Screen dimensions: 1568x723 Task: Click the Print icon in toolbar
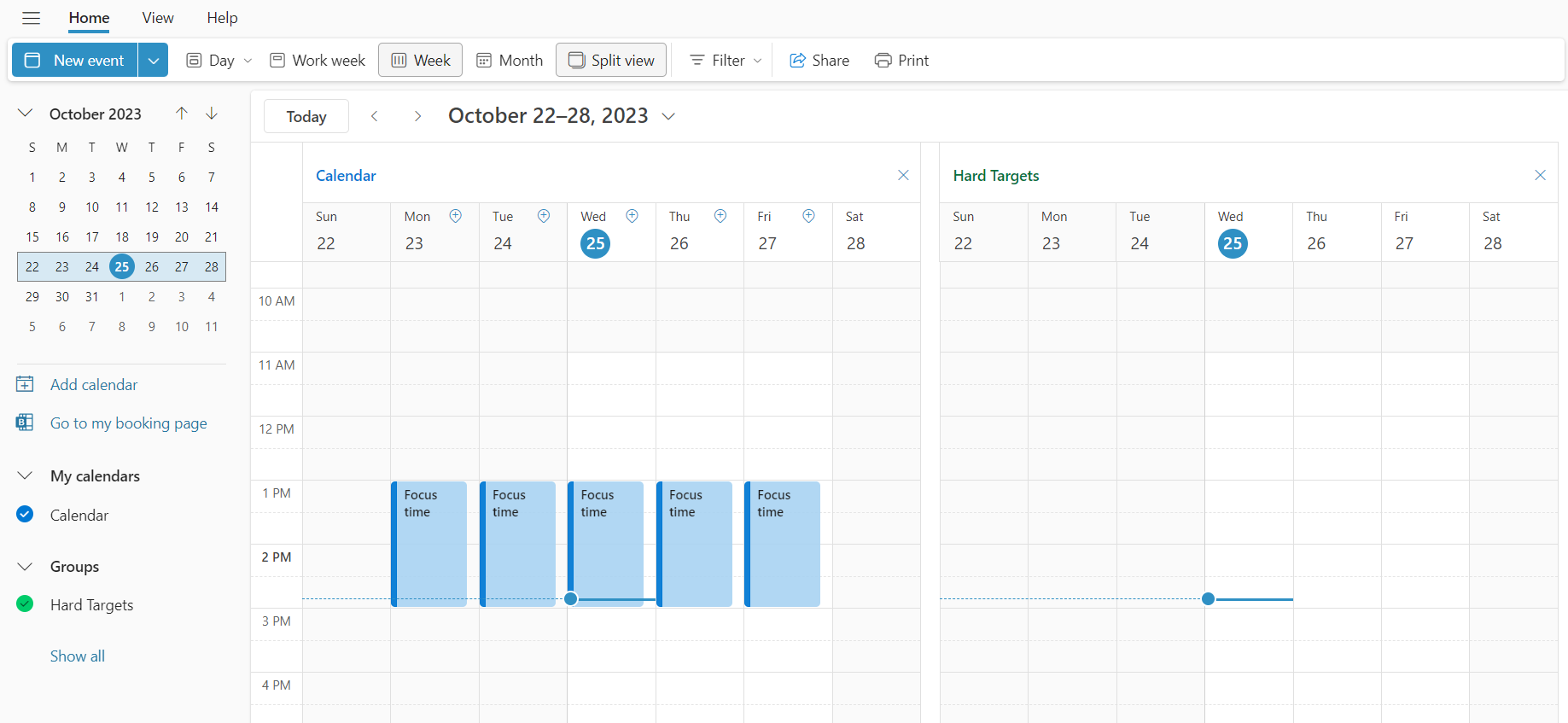(x=883, y=61)
